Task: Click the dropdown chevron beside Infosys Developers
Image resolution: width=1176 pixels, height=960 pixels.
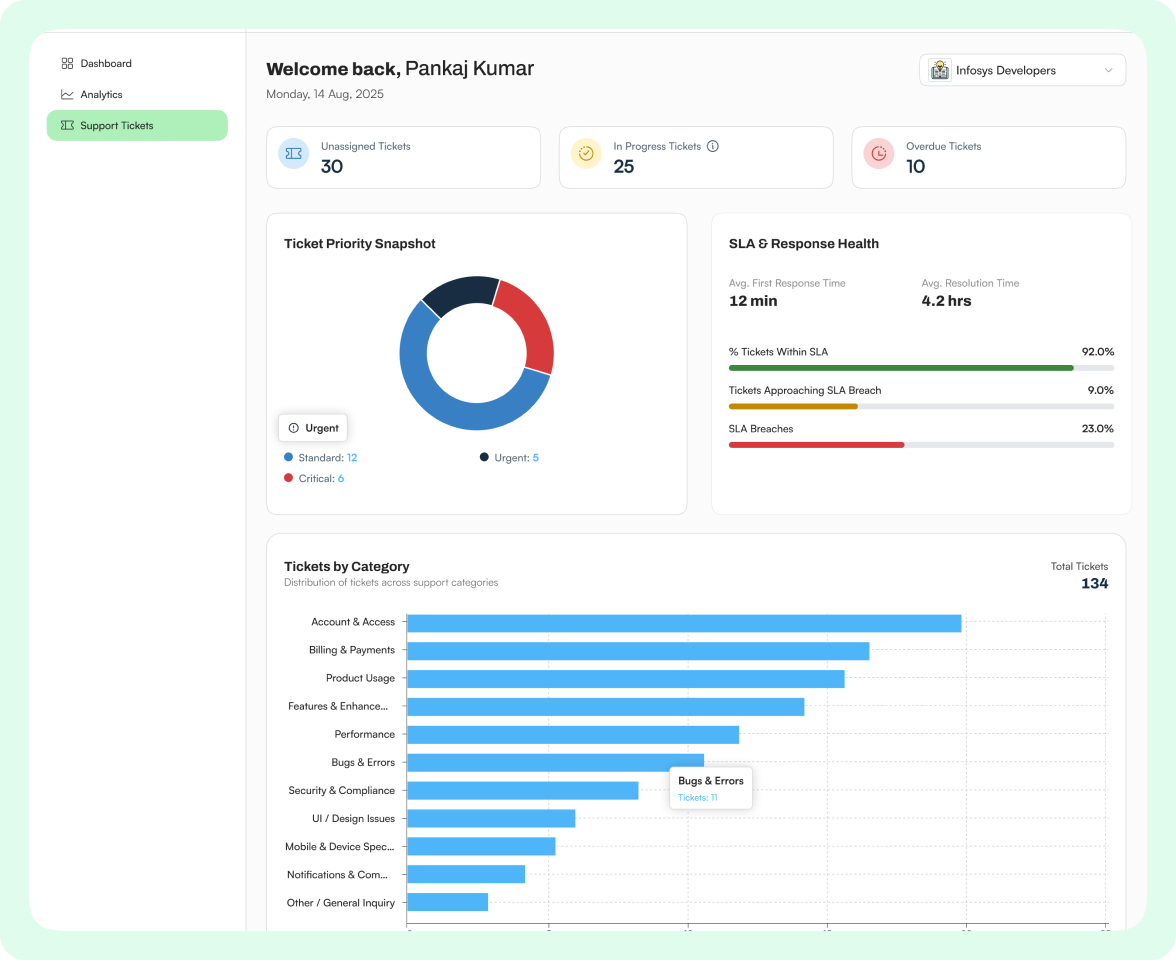Action: point(1108,70)
